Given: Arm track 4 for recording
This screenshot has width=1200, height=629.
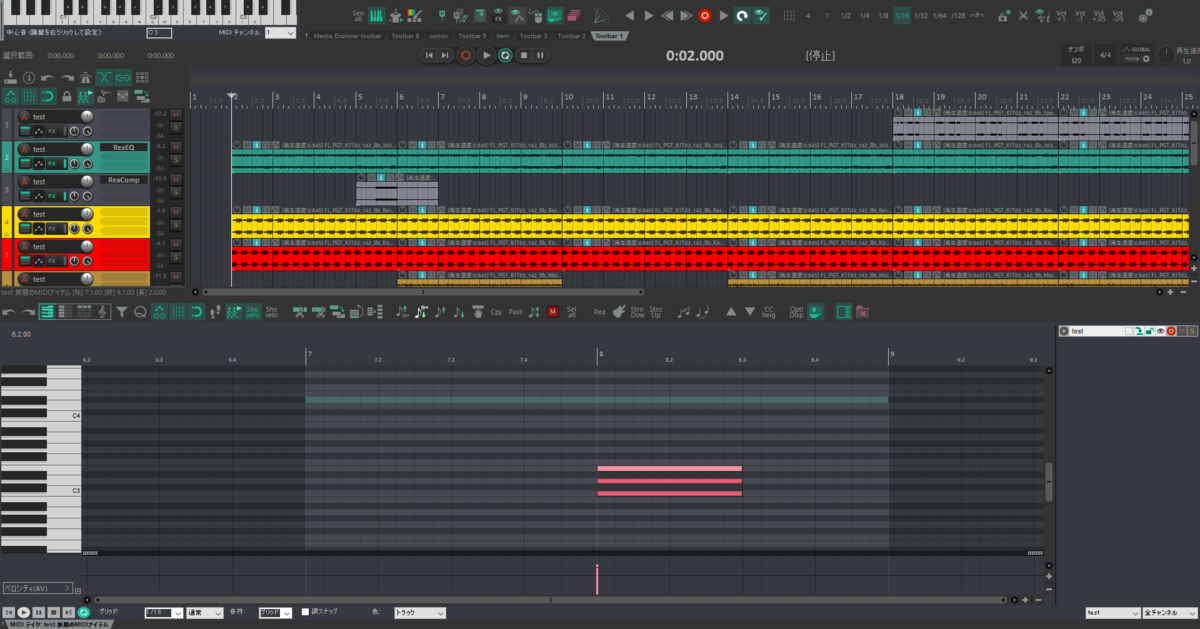Looking at the screenshot, I should (24, 214).
